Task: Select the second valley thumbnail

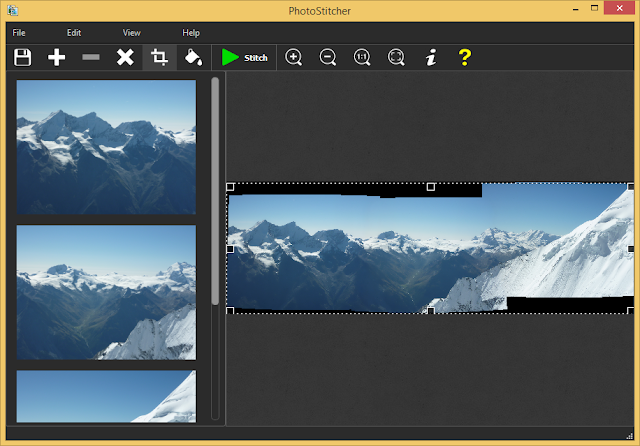Action: [x=106, y=292]
